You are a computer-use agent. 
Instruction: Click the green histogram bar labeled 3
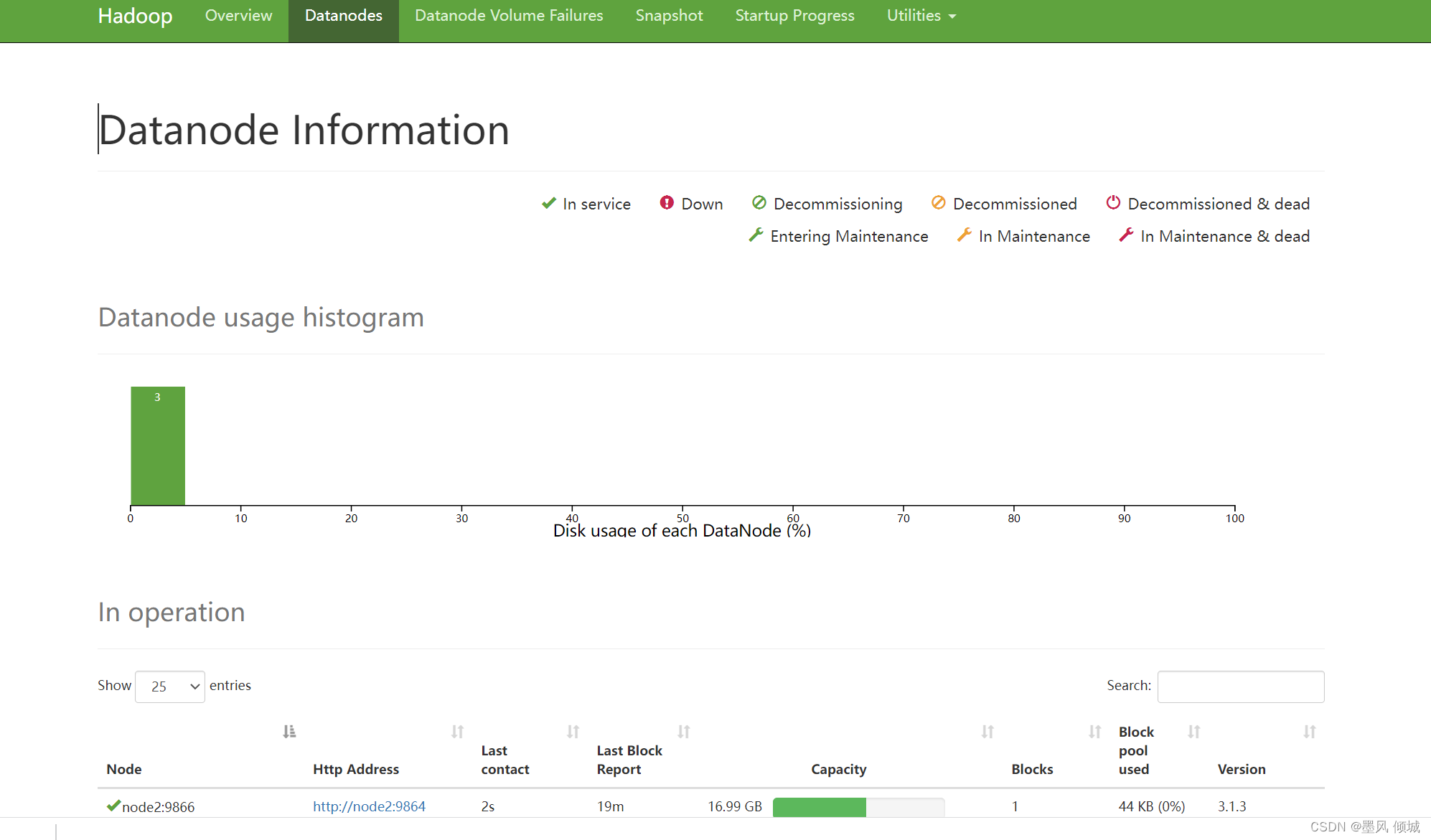tap(158, 445)
